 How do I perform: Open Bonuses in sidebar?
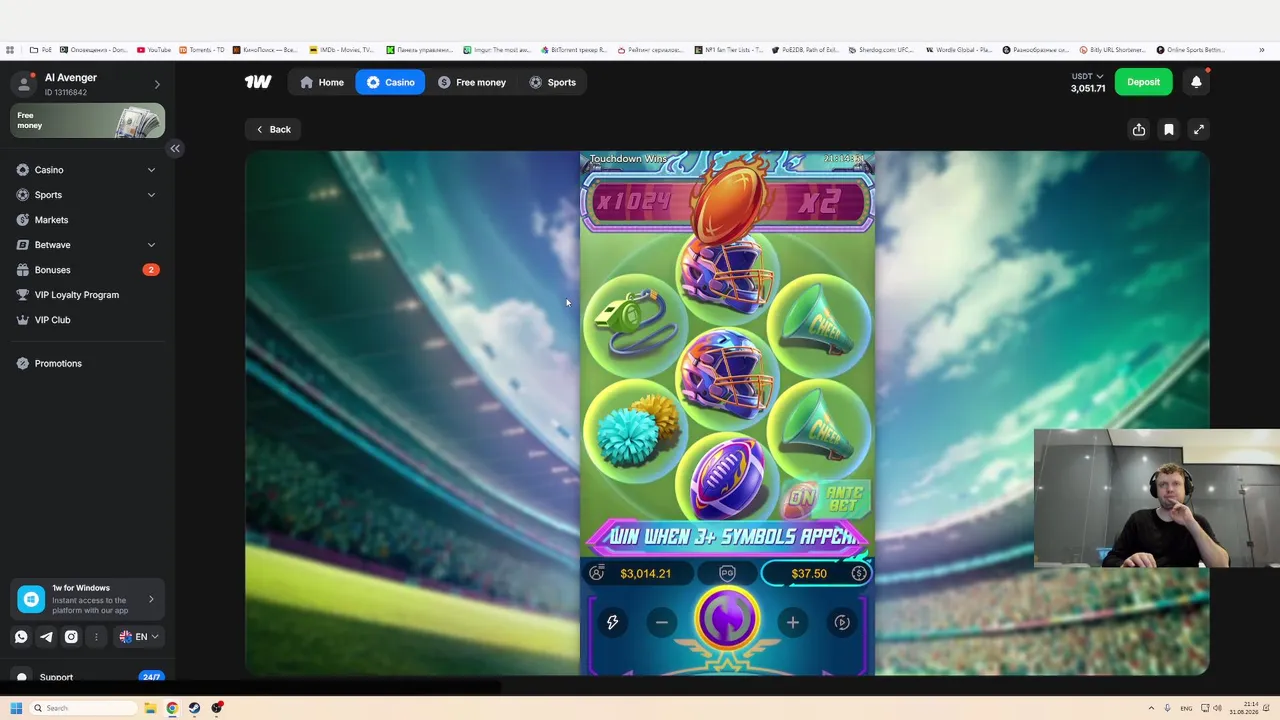tap(87, 270)
